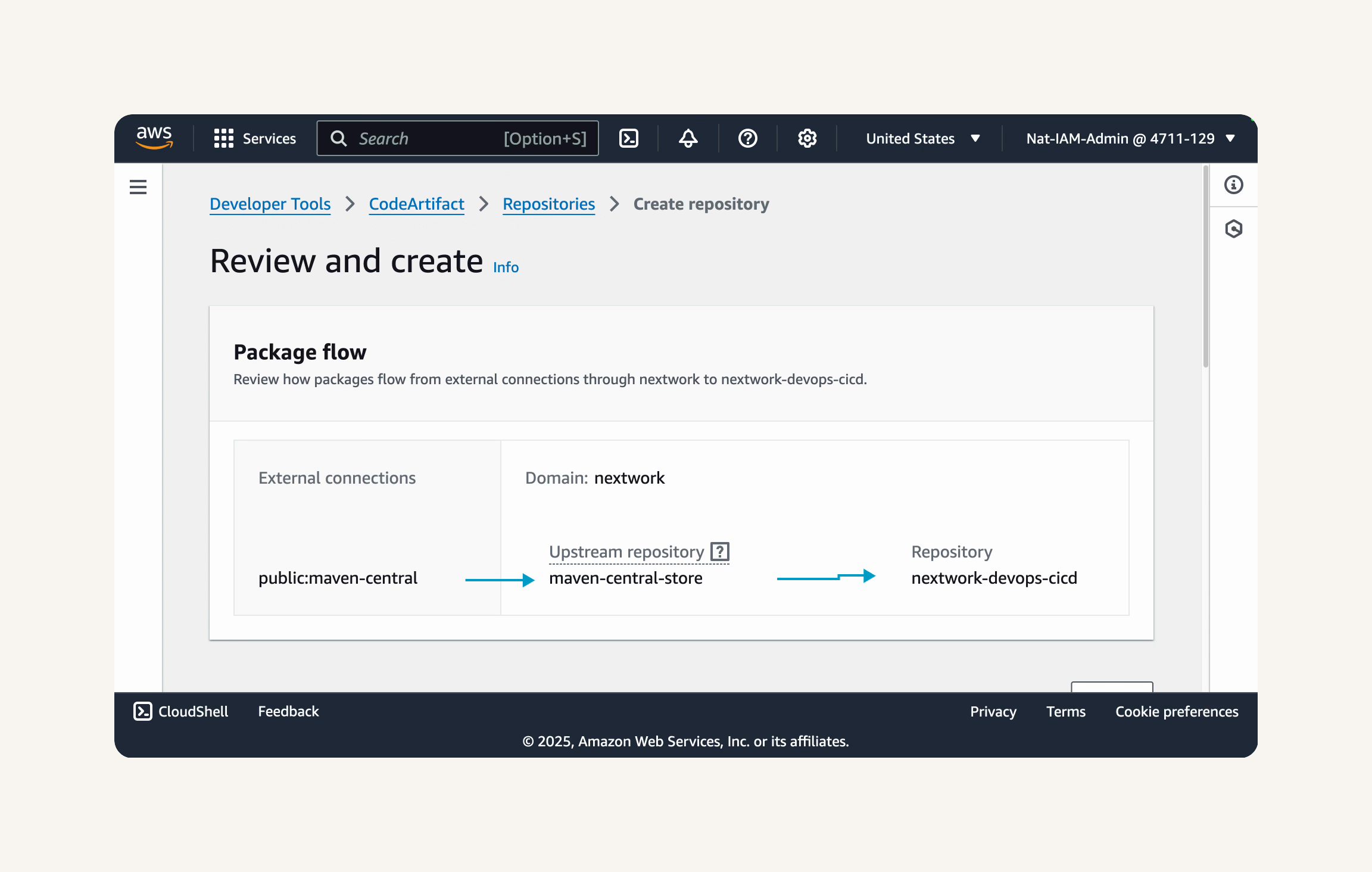Open the notifications bell
The width and height of the screenshot is (1372, 872).
point(688,138)
